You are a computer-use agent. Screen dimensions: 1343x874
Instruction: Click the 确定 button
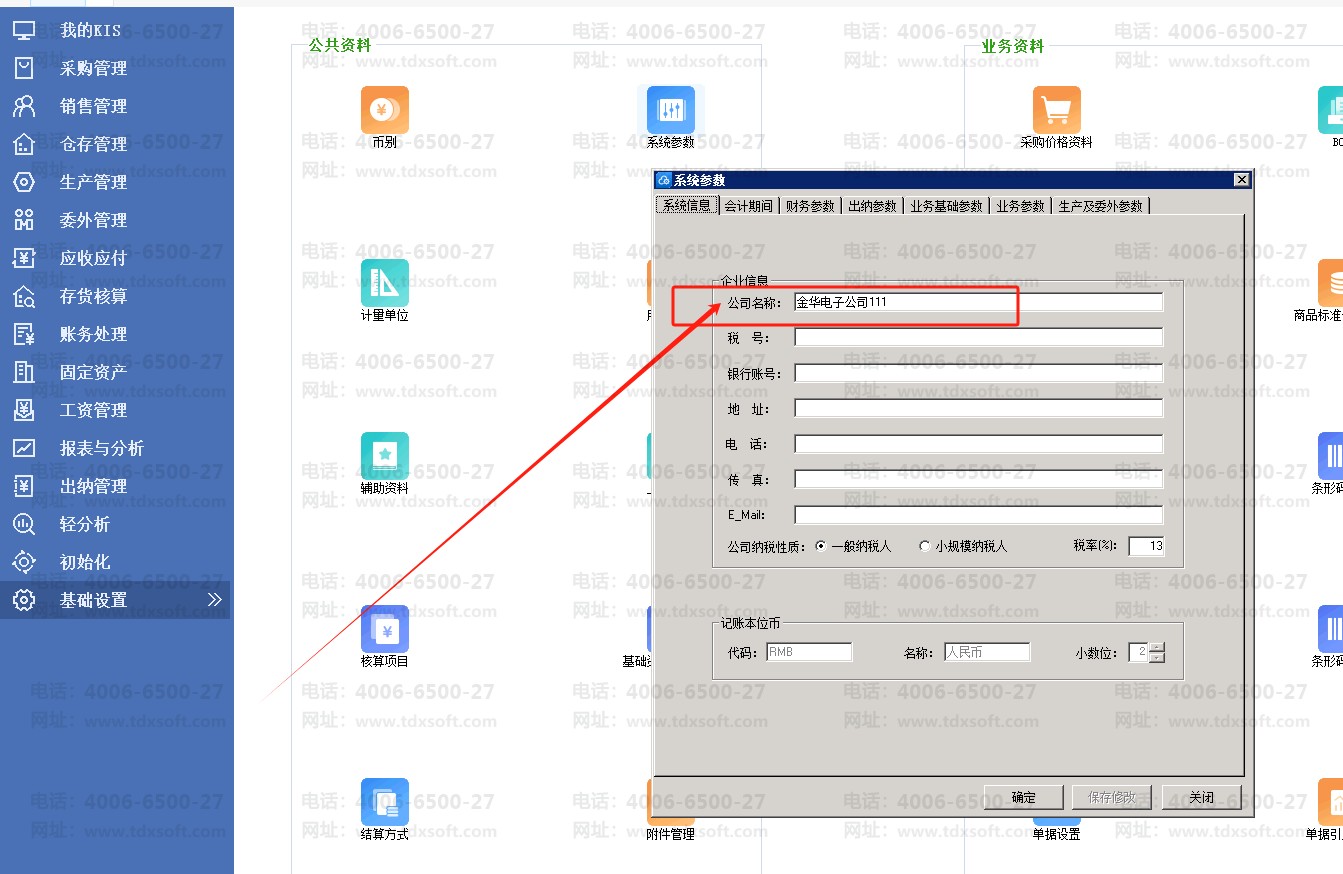[x=1024, y=797]
